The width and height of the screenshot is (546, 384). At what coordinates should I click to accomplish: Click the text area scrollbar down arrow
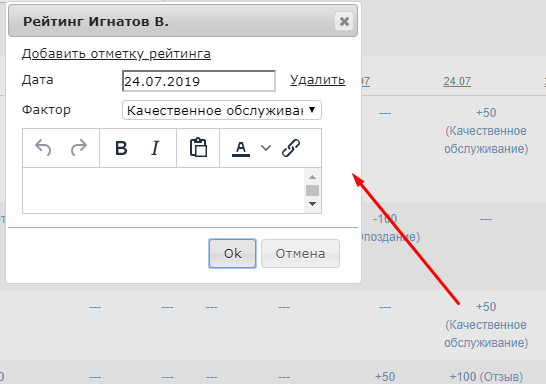coord(312,204)
